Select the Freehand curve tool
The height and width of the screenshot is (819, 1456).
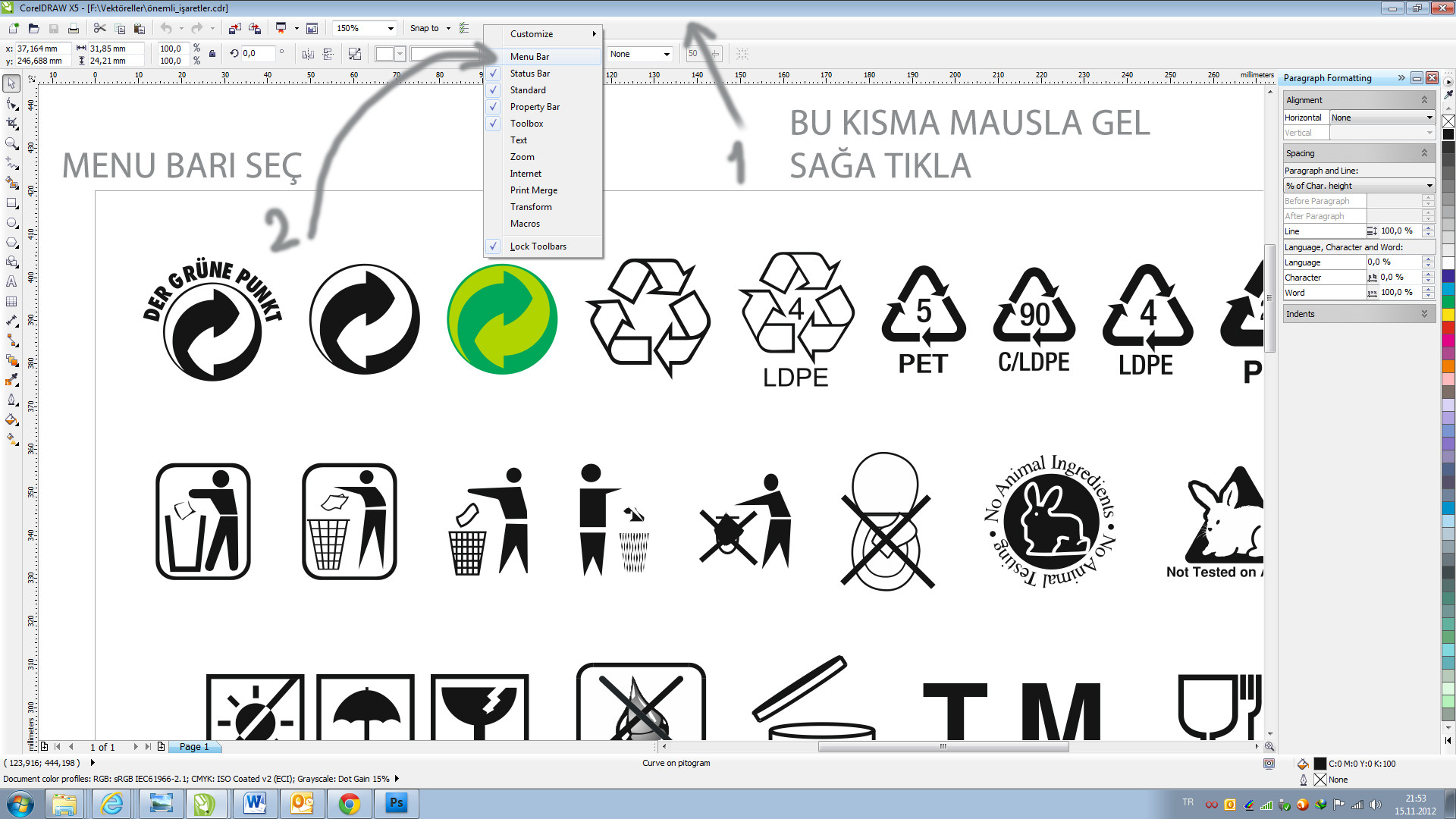tap(12, 162)
